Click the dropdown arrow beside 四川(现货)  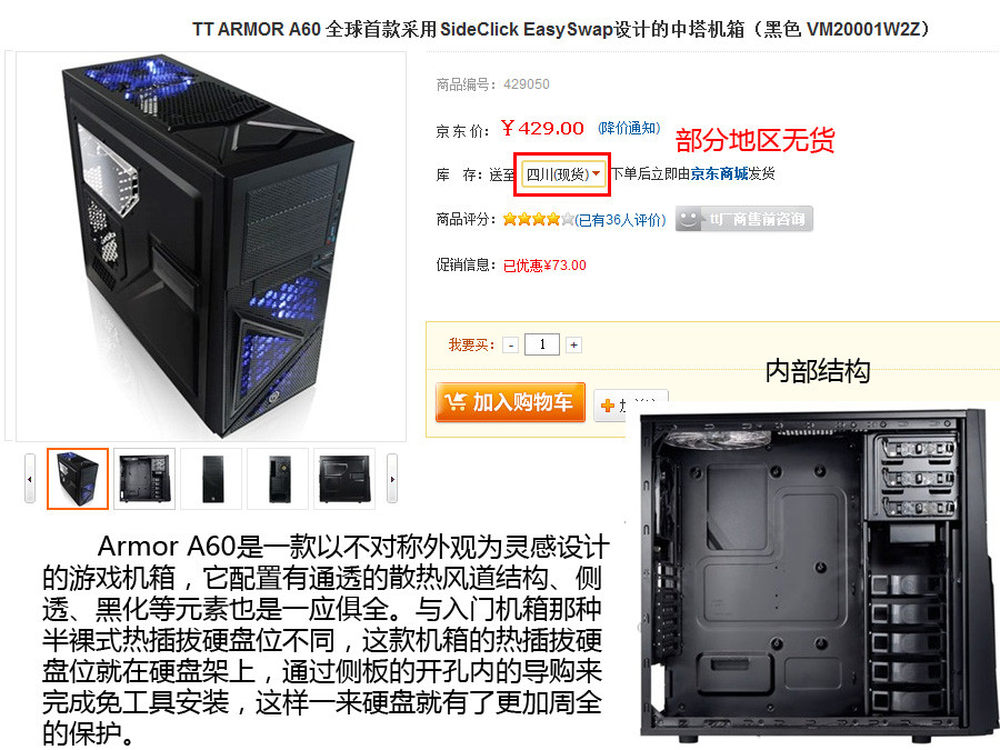tap(596, 173)
